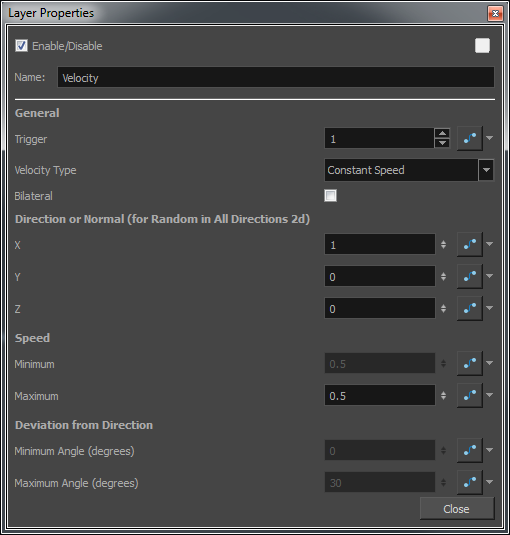This screenshot has width=510, height=535.
Task: Click the function curve icon for Maximum Angle
Action: coord(470,482)
